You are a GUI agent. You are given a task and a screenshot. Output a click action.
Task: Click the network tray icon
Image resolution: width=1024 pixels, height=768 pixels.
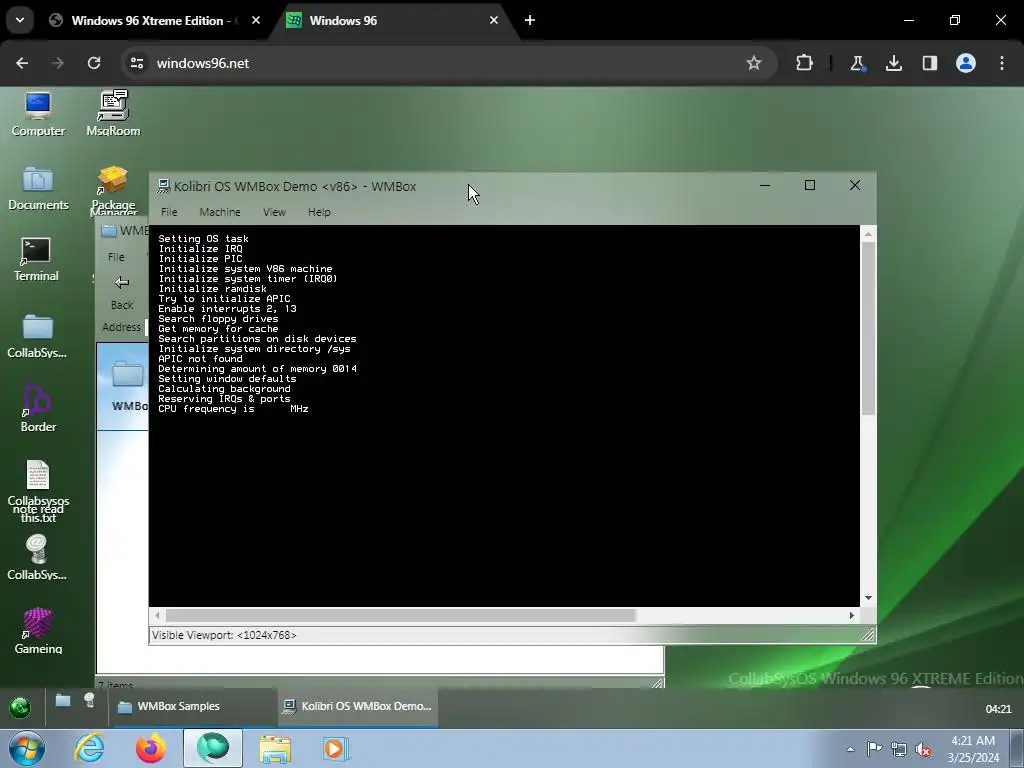tap(899, 749)
